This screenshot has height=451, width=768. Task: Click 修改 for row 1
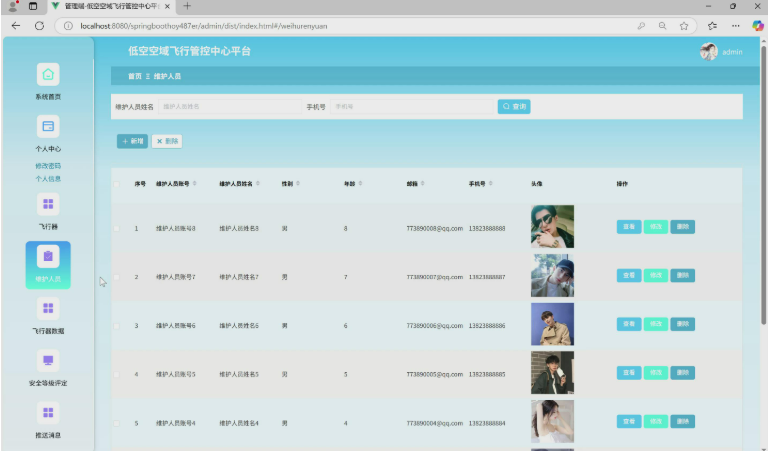tap(656, 227)
